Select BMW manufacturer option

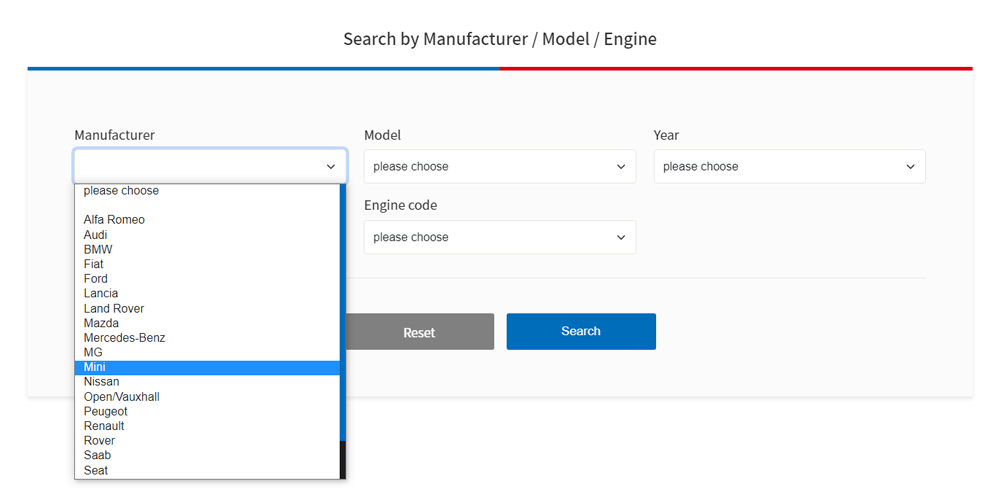coord(207,249)
